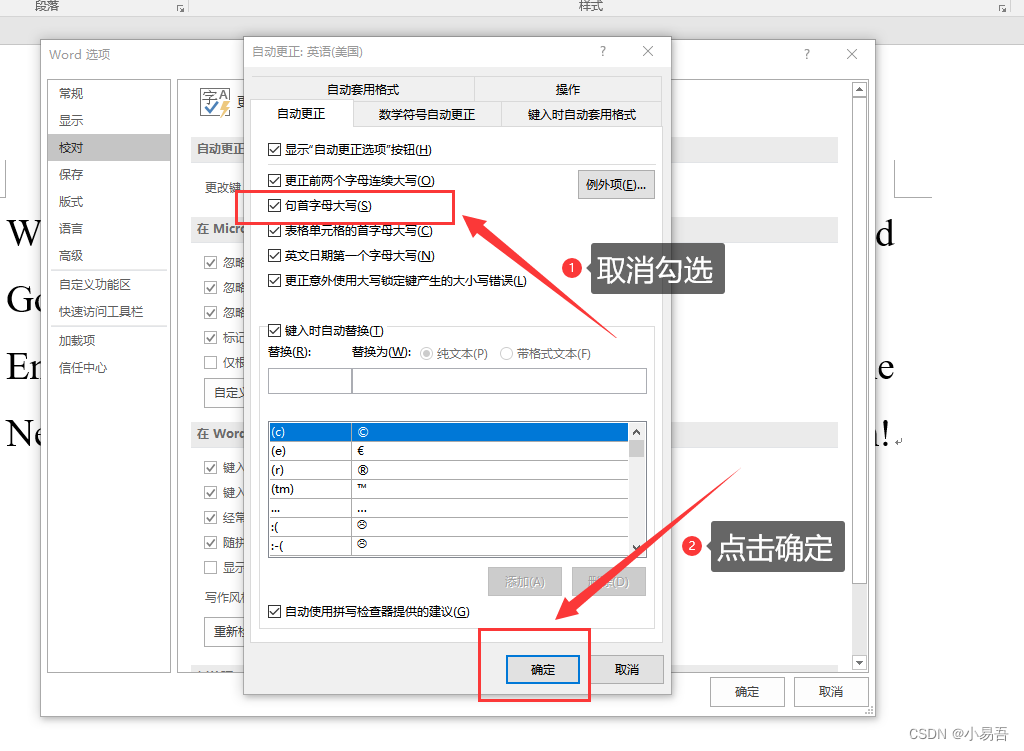Focus the 替换为 input field

tap(500, 381)
